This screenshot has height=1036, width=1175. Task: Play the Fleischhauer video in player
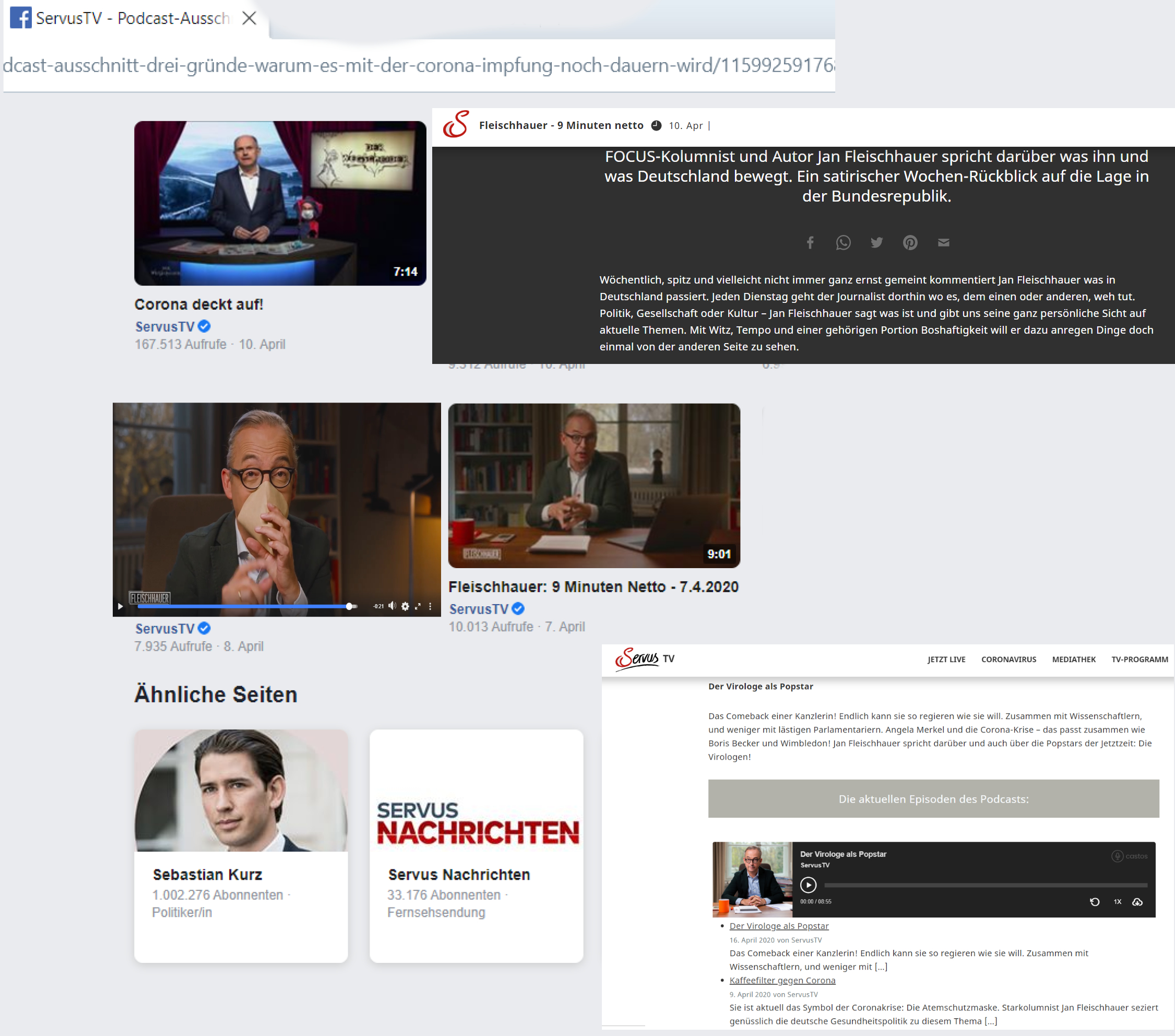point(120,606)
